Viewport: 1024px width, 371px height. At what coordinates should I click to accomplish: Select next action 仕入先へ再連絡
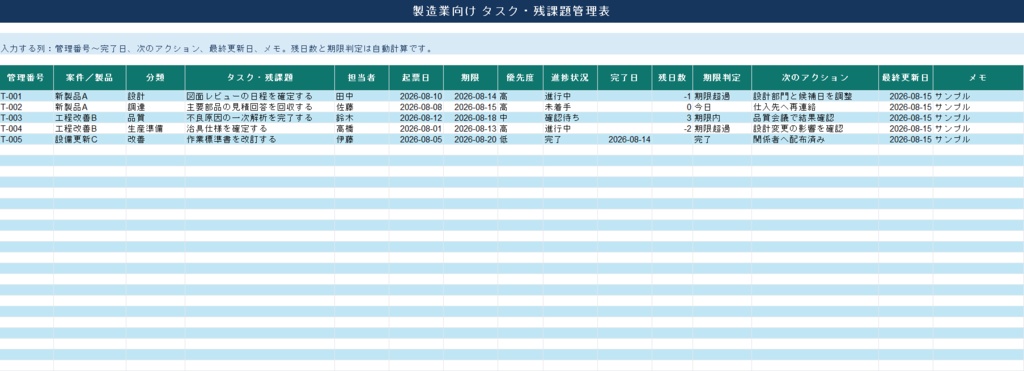814,106
